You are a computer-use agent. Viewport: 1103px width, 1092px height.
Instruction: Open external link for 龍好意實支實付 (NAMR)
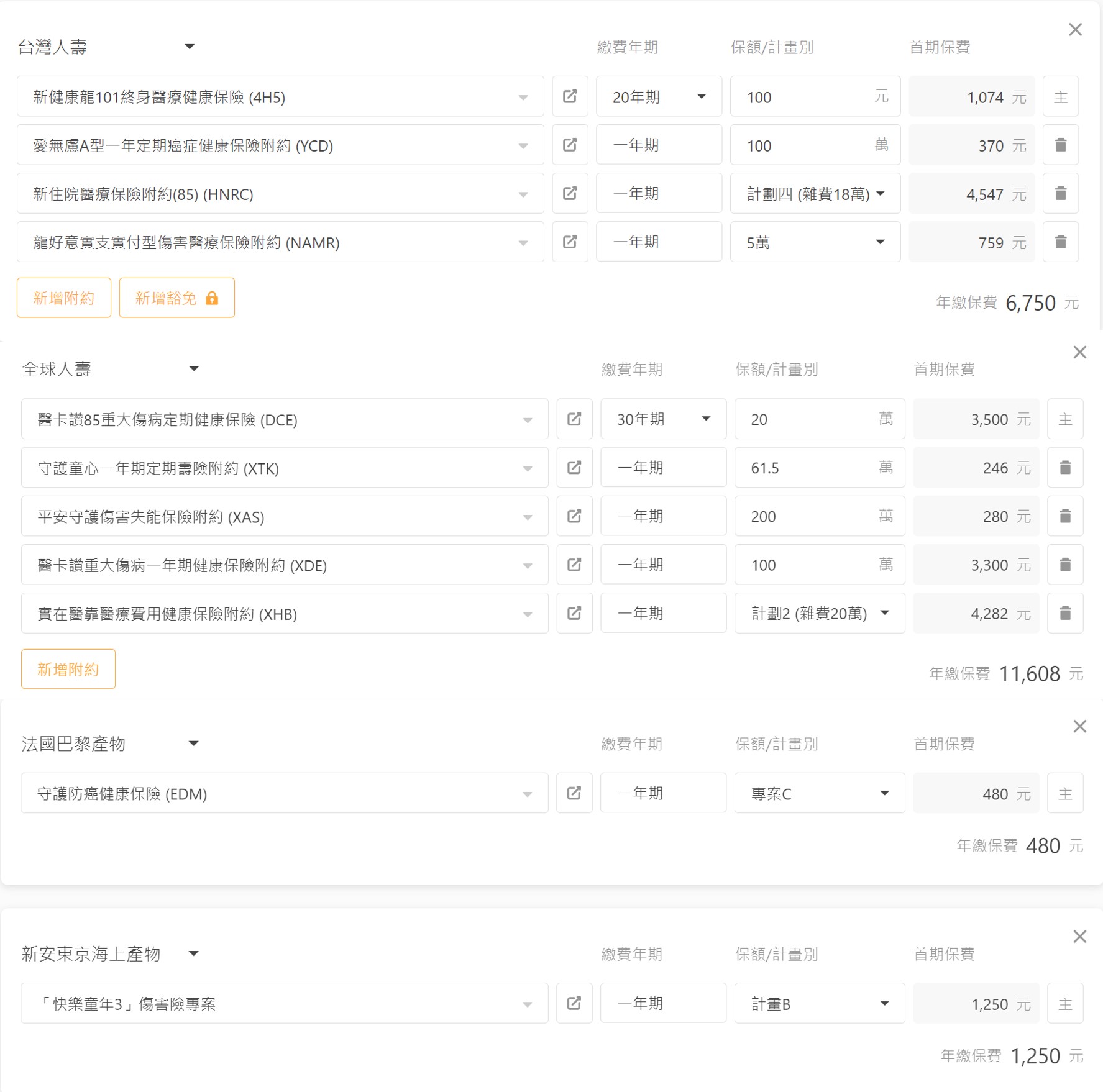click(x=570, y=242)
